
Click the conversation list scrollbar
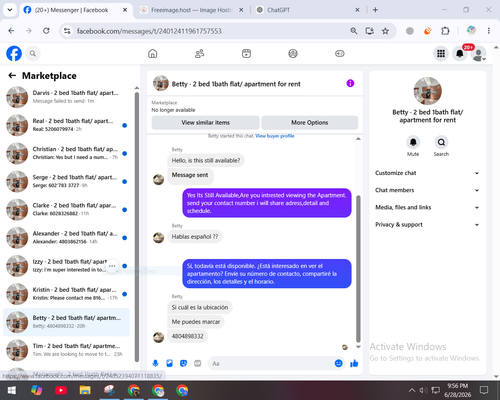[137, 227]
